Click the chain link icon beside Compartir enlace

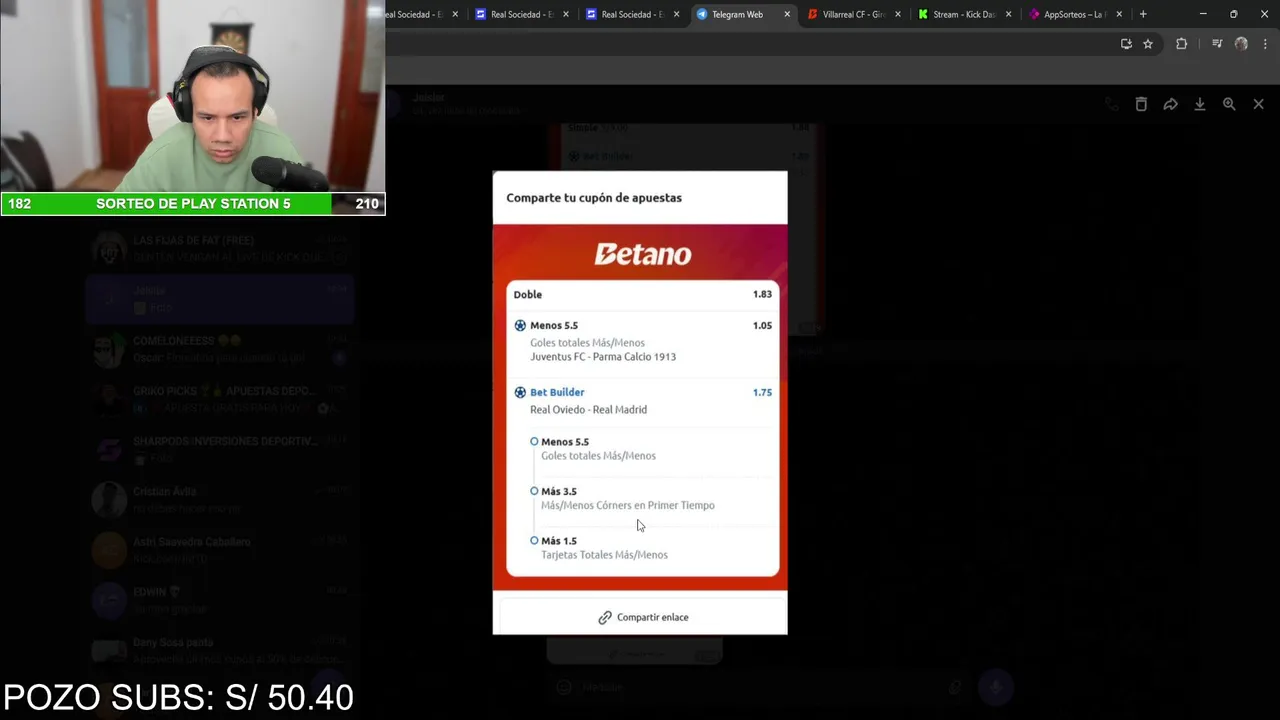(x=605, y=617)
